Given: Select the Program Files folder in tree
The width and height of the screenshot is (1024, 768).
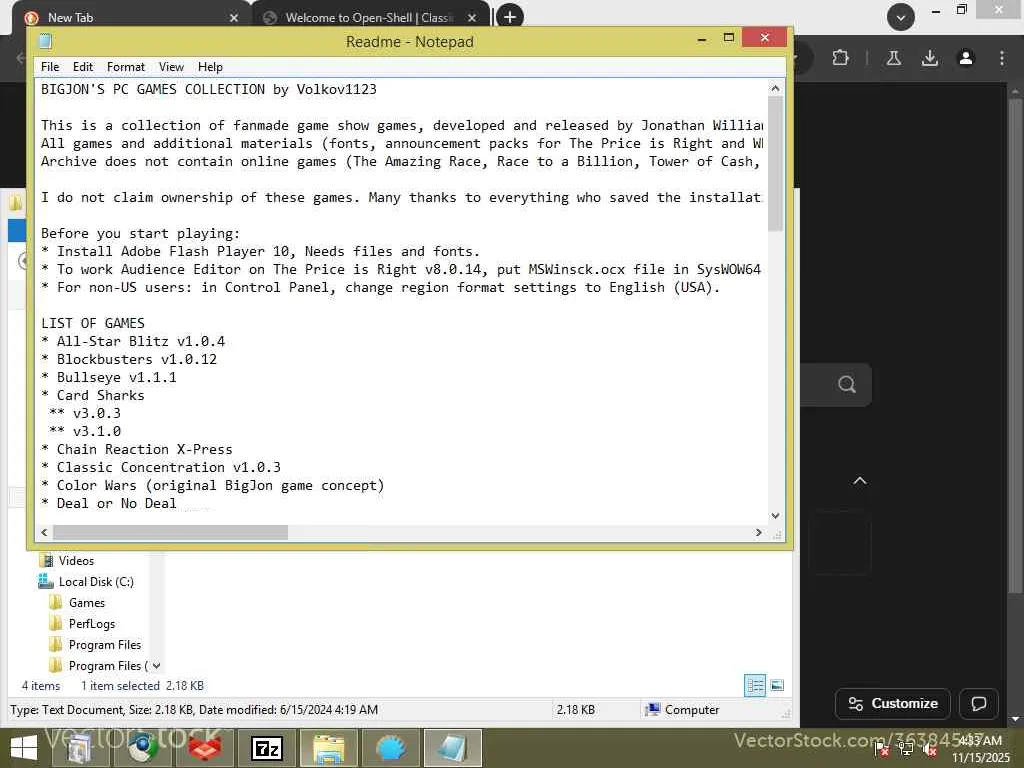Looking at the screenshot, I should click(104, 645).
